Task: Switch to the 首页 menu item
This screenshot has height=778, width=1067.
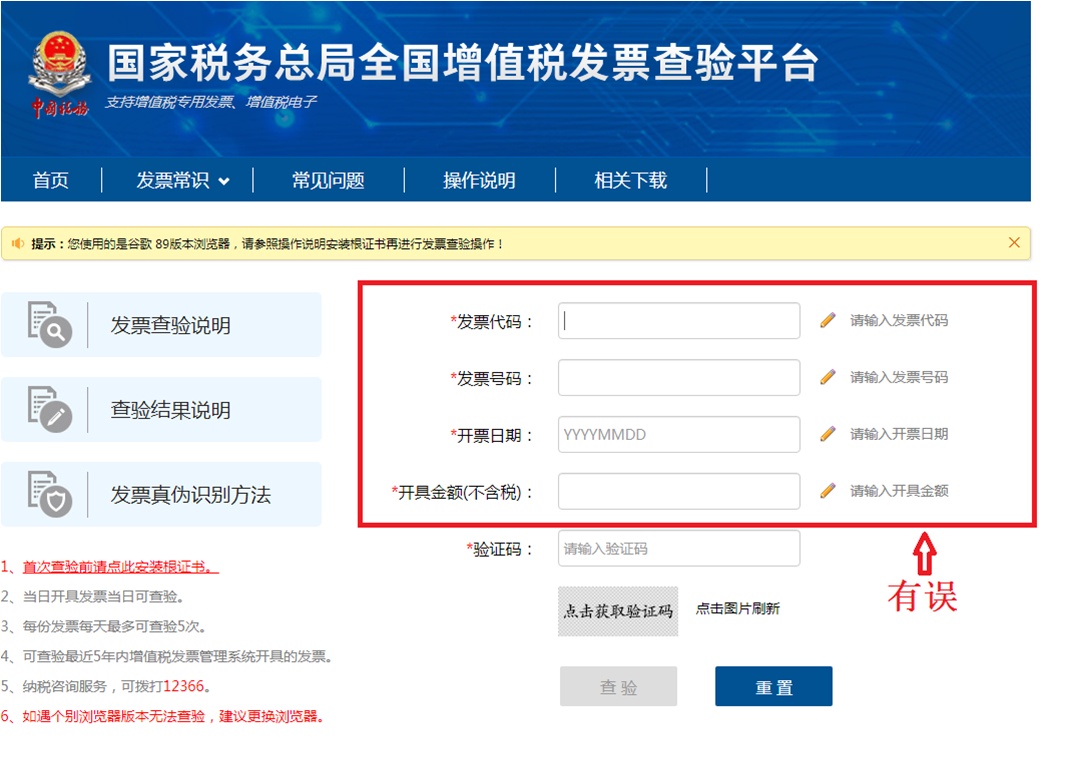Action: tap(51, 181)
